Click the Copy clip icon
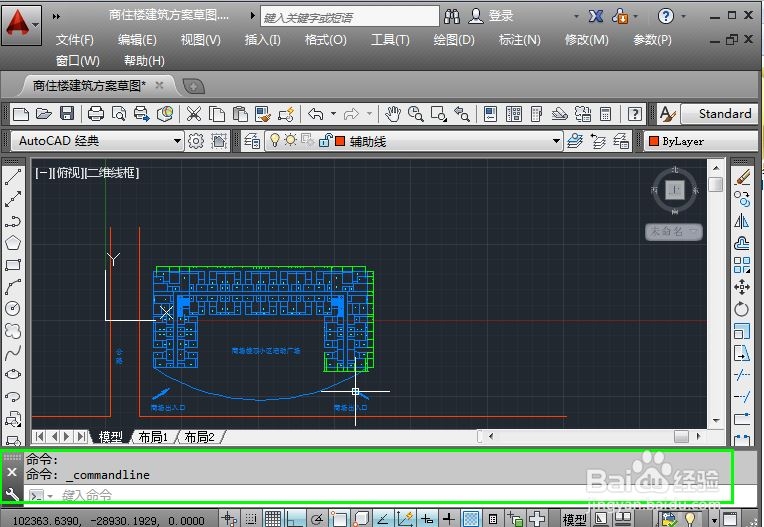This screenshot has height=527, width=764. (x=217, y=114)
